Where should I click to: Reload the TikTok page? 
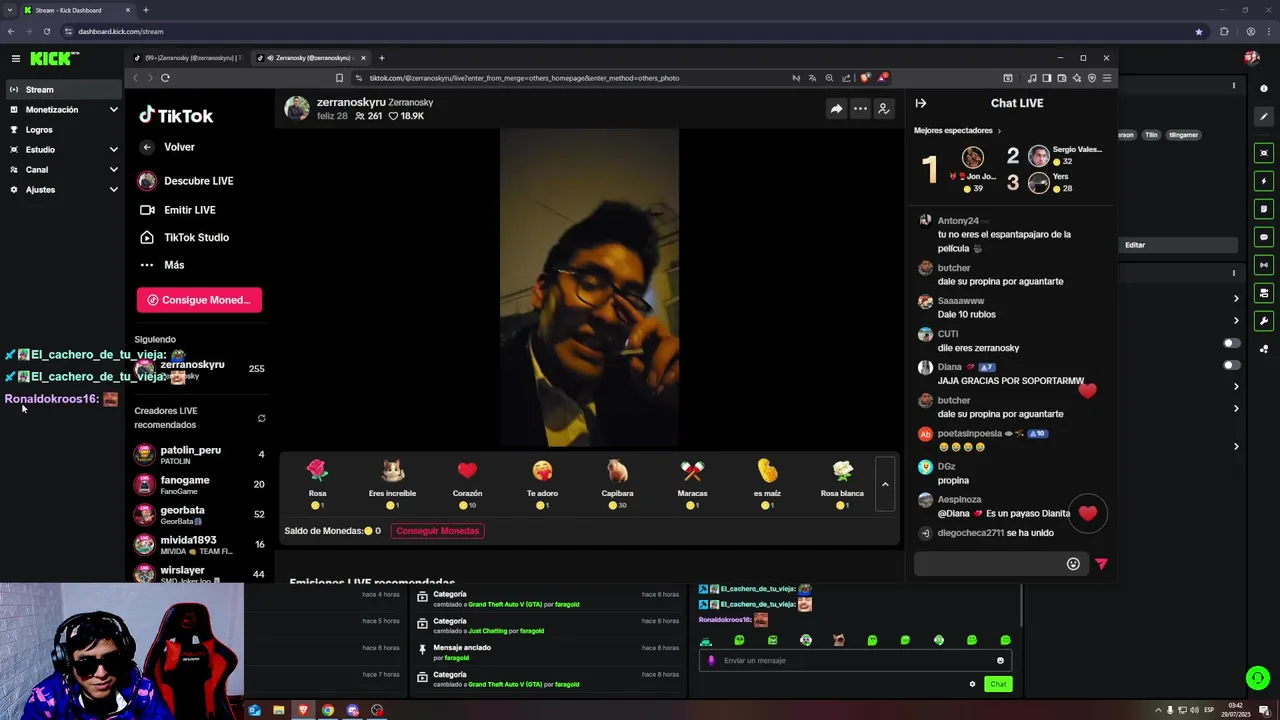point(165,78)
